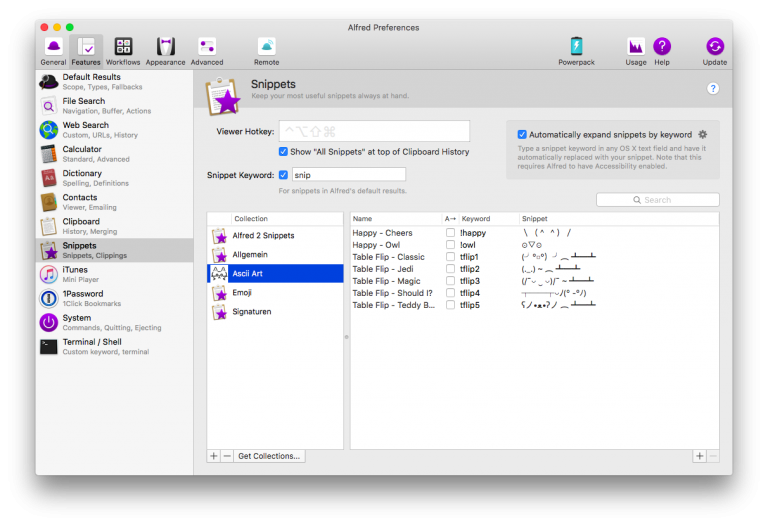Enable auto-expand checkbox for Happy - Owl
Viewport: 768px width, 526px height.
450,245
